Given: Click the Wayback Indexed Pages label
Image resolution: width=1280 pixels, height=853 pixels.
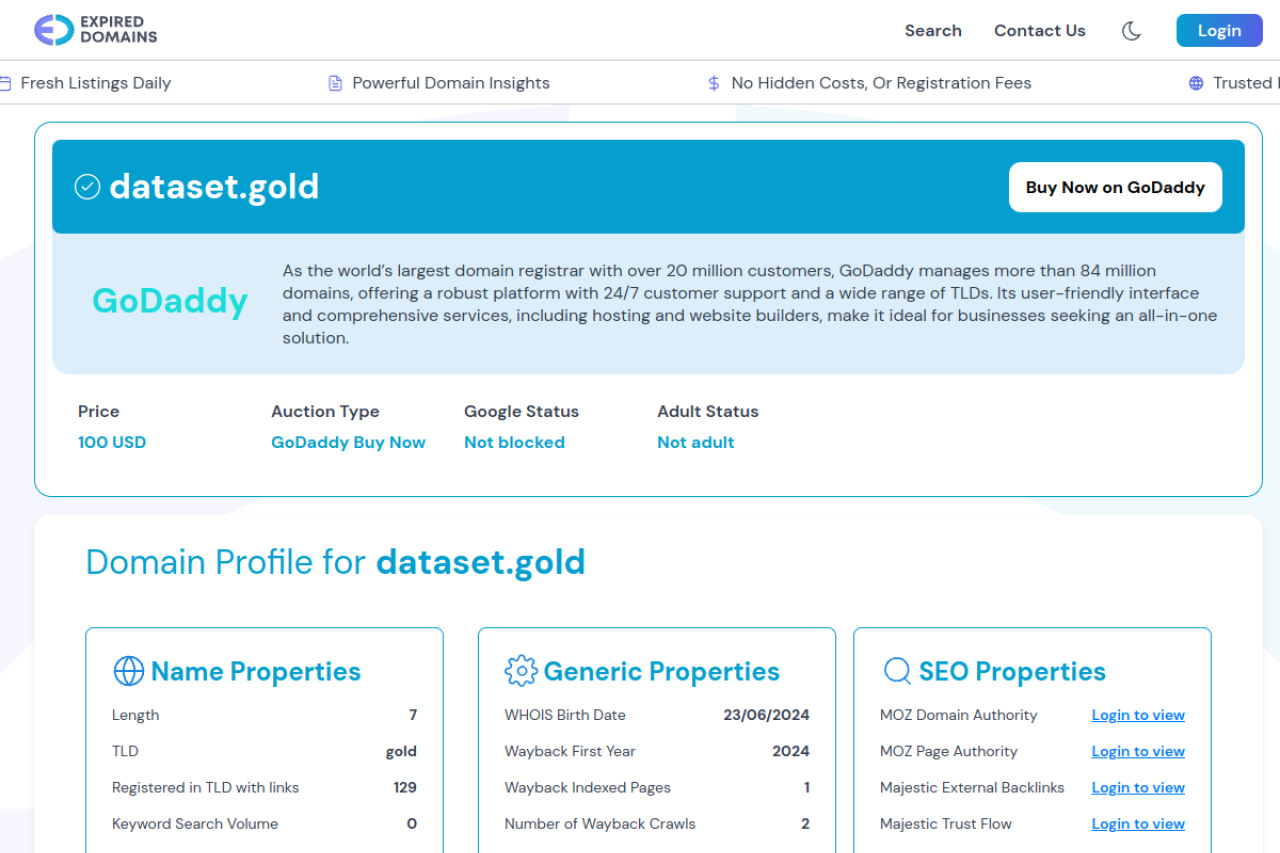Looking at the screenshot, I should pyautogui.click(x=588, y=788).
